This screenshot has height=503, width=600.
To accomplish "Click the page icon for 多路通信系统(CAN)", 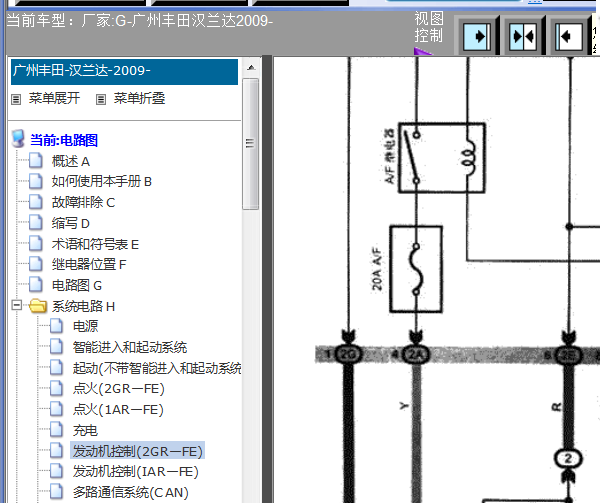I will tap(57, 492).
